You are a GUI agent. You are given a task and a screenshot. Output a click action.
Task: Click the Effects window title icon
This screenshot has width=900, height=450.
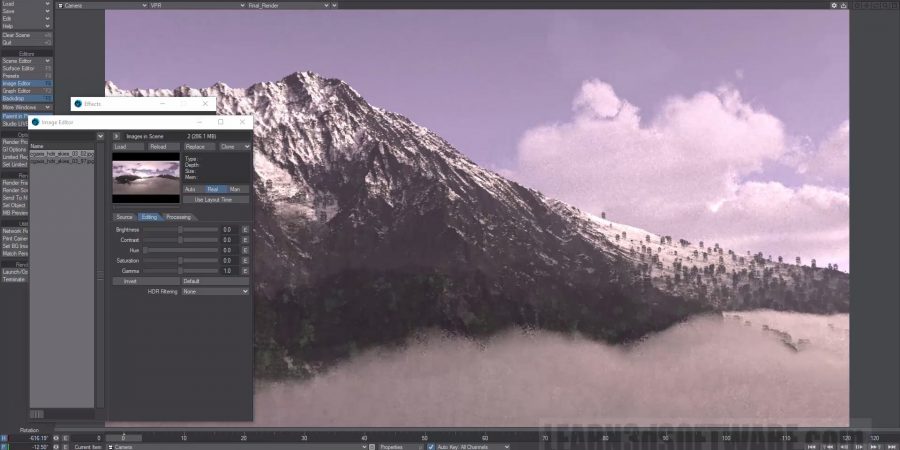point(78,104)
